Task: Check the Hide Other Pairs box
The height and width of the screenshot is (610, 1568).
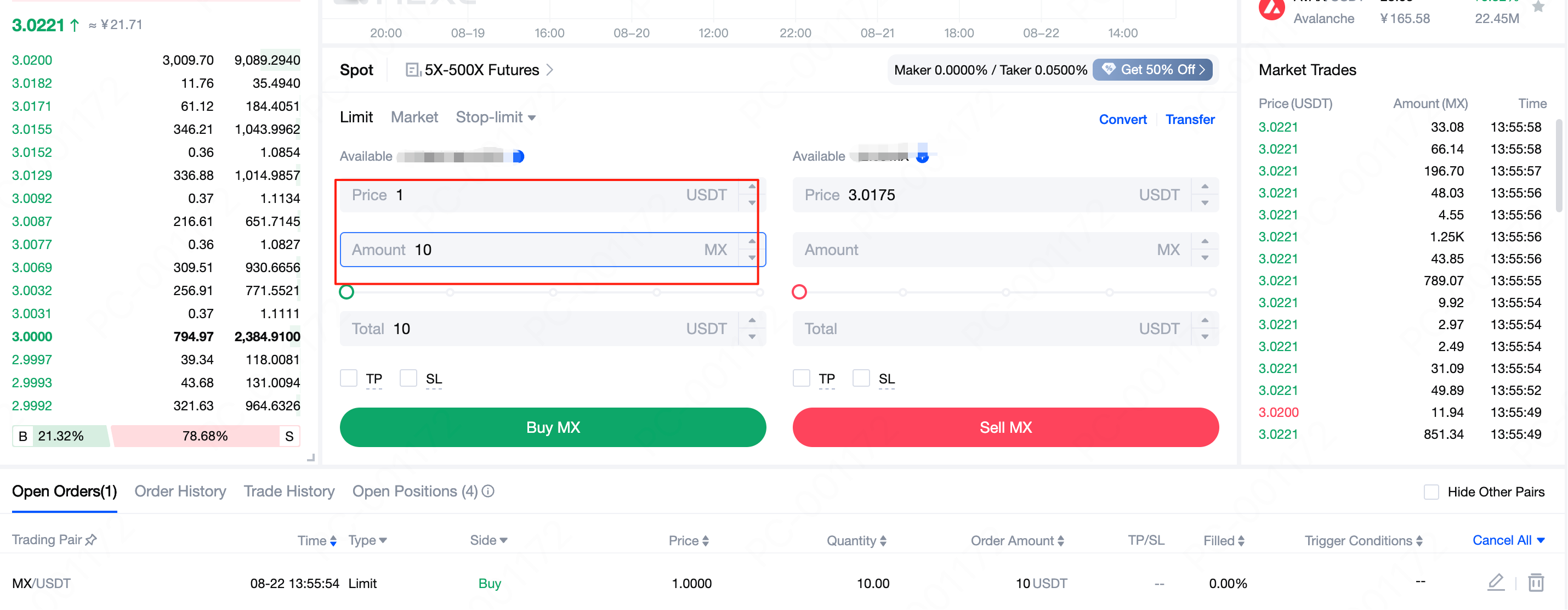Action: [x=1431, y=492]
